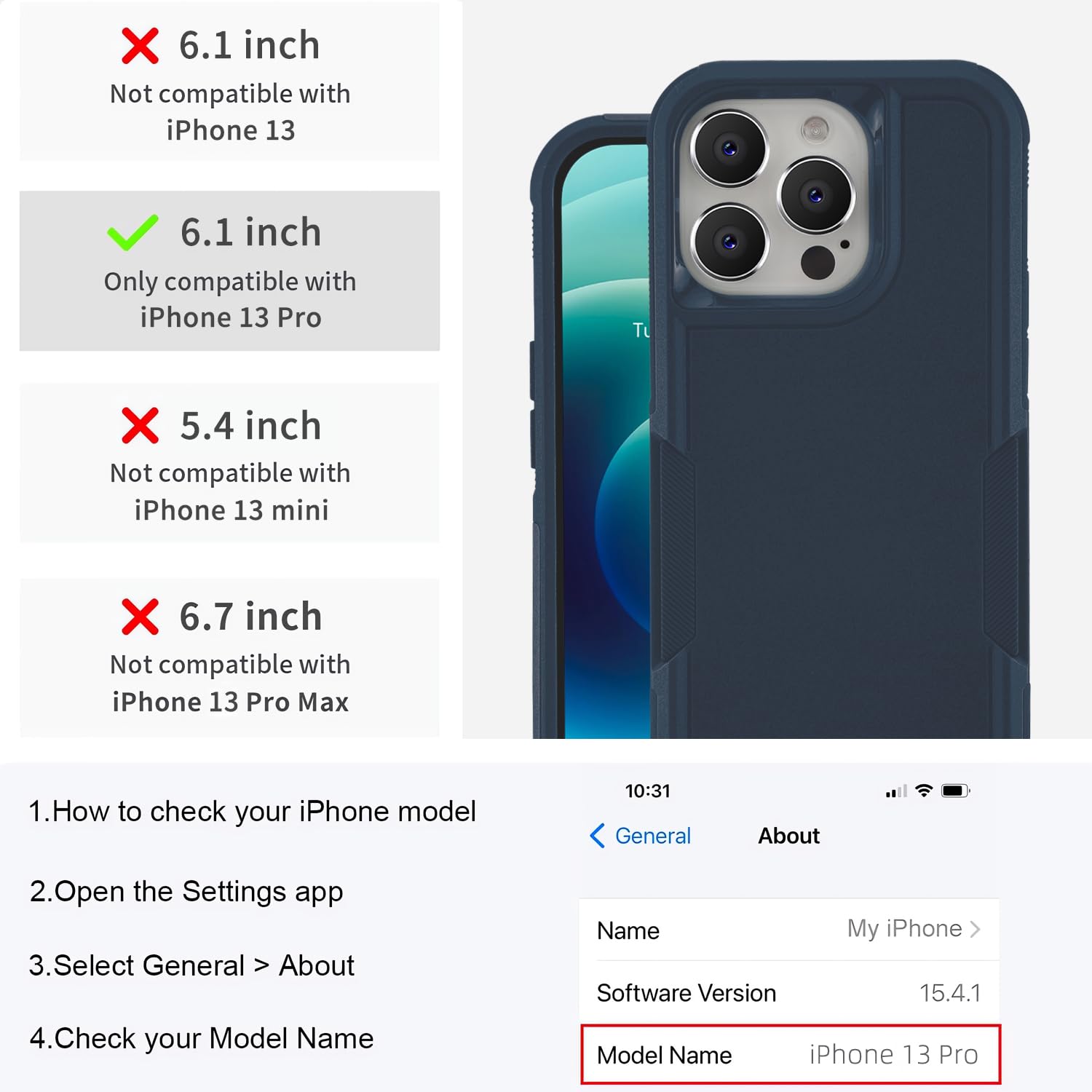
Task: Open the Name row showing My iPhone
Action: (x=789, y=930)
